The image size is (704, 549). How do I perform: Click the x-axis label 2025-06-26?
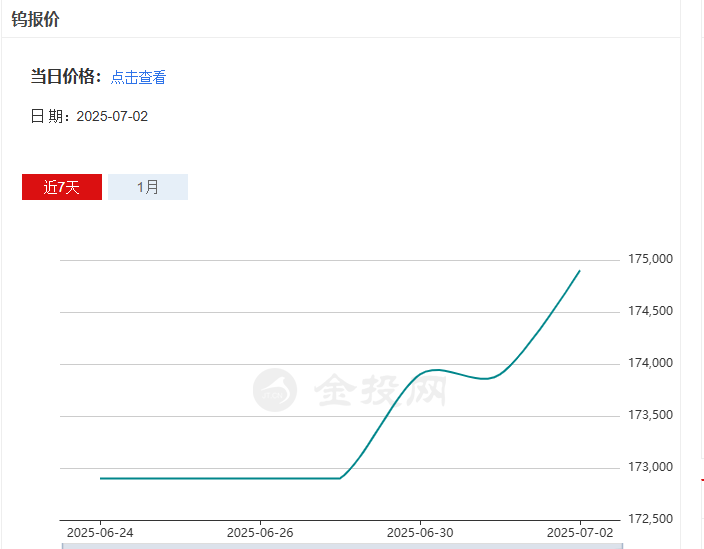pos(260,533)
